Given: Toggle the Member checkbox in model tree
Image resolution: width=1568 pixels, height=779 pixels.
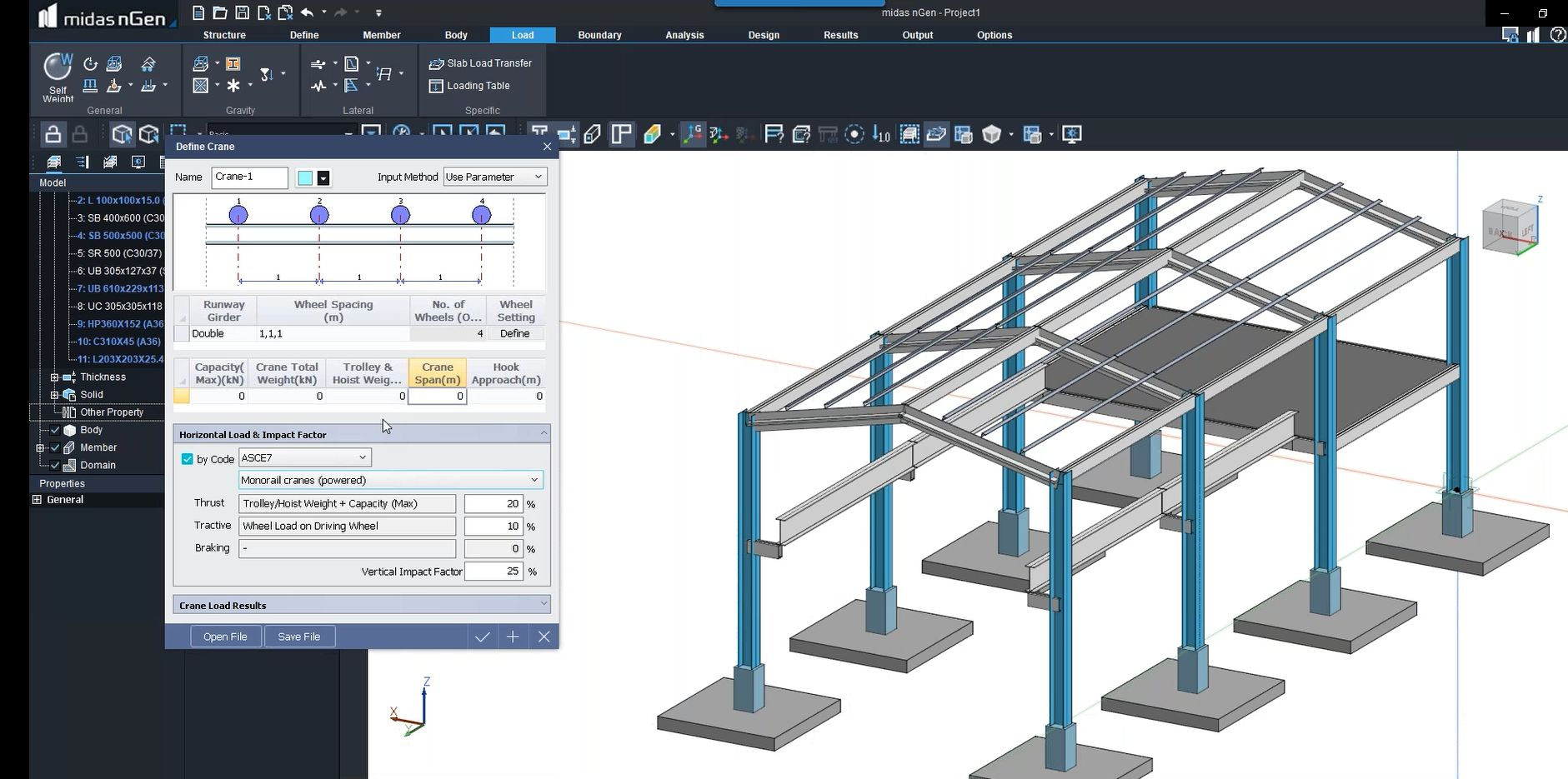Looking at the screenshot, I should tap(55, 447).
